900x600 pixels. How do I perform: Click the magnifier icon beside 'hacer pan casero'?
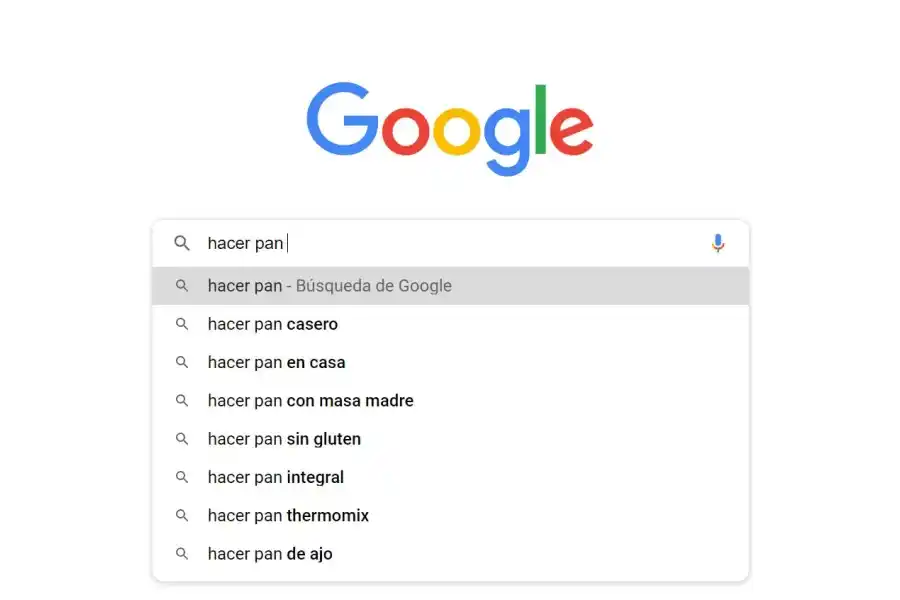point(182,324)
